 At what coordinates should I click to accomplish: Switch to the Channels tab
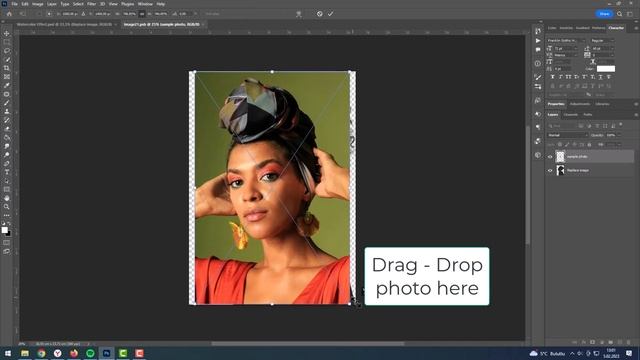point(571,115)
